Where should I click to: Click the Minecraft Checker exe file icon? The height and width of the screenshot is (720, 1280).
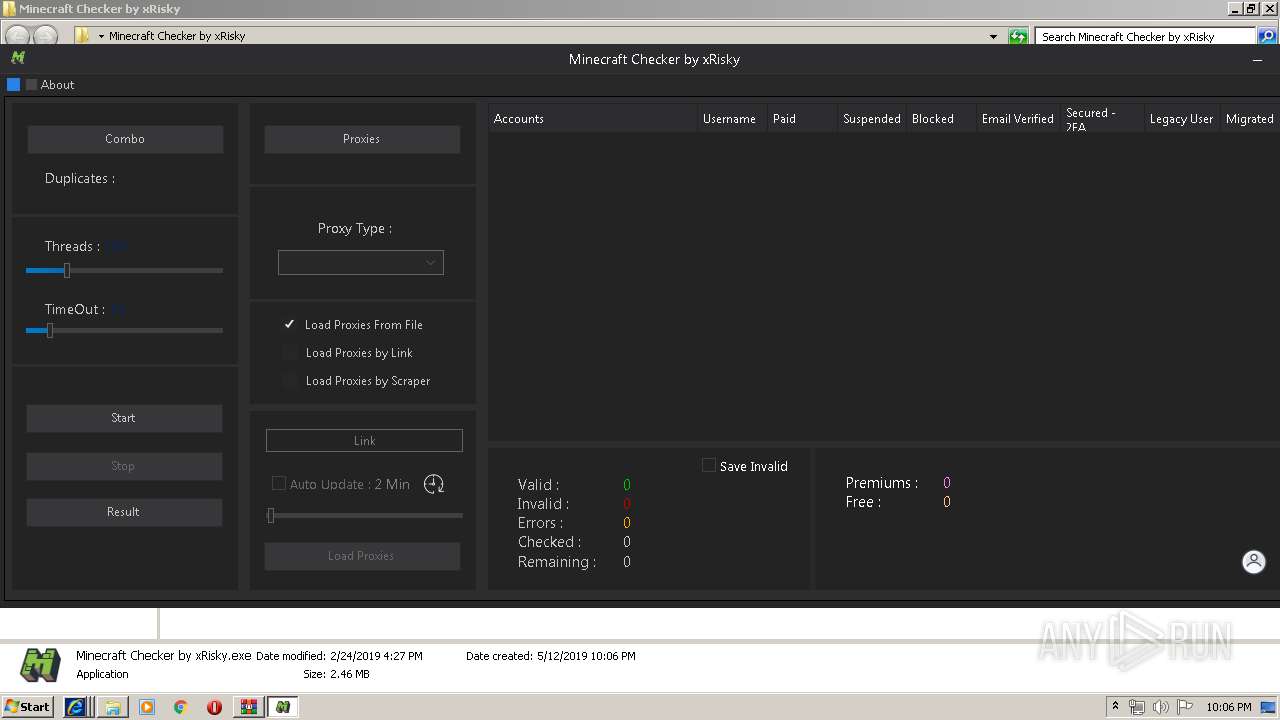(x=41, y=664)
